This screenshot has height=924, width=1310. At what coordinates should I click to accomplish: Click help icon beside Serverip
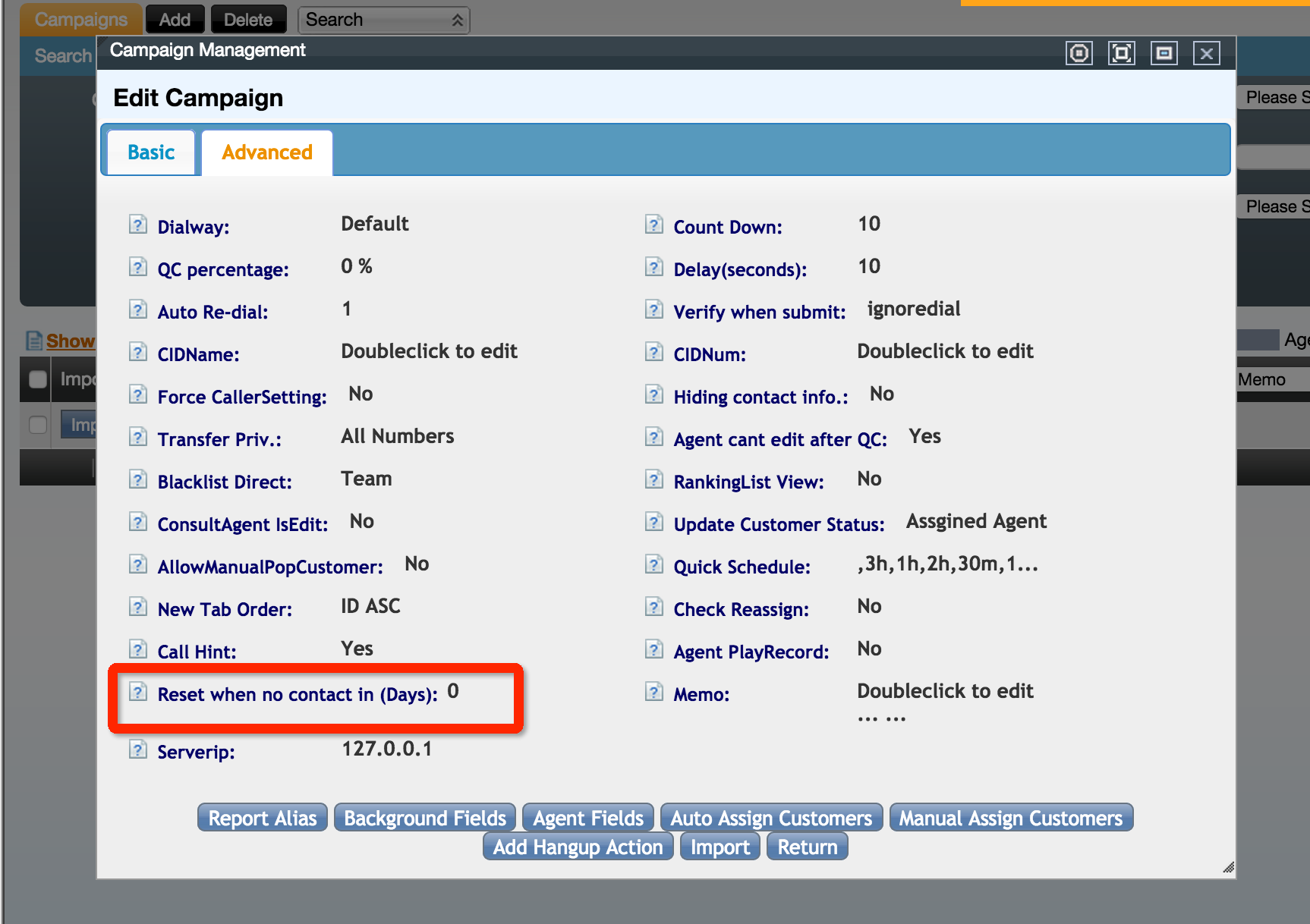[137, 750]
